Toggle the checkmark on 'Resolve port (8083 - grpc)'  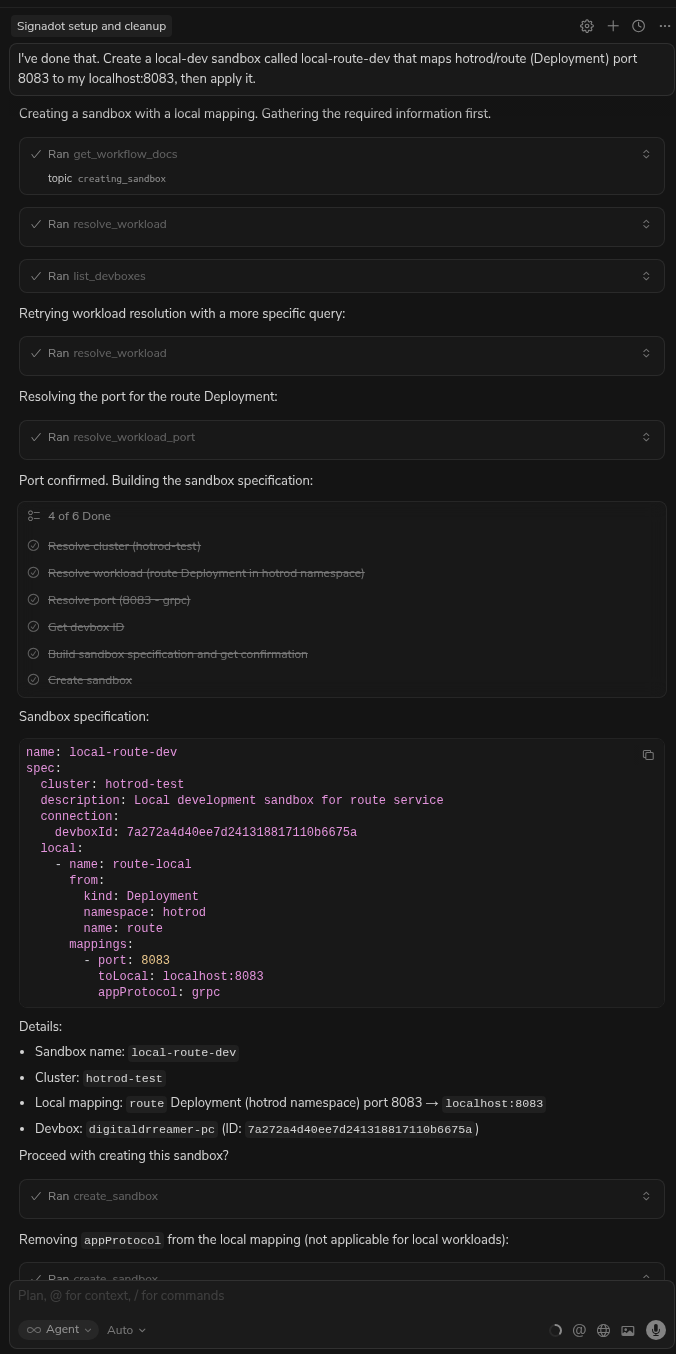(x=33, y=600)
